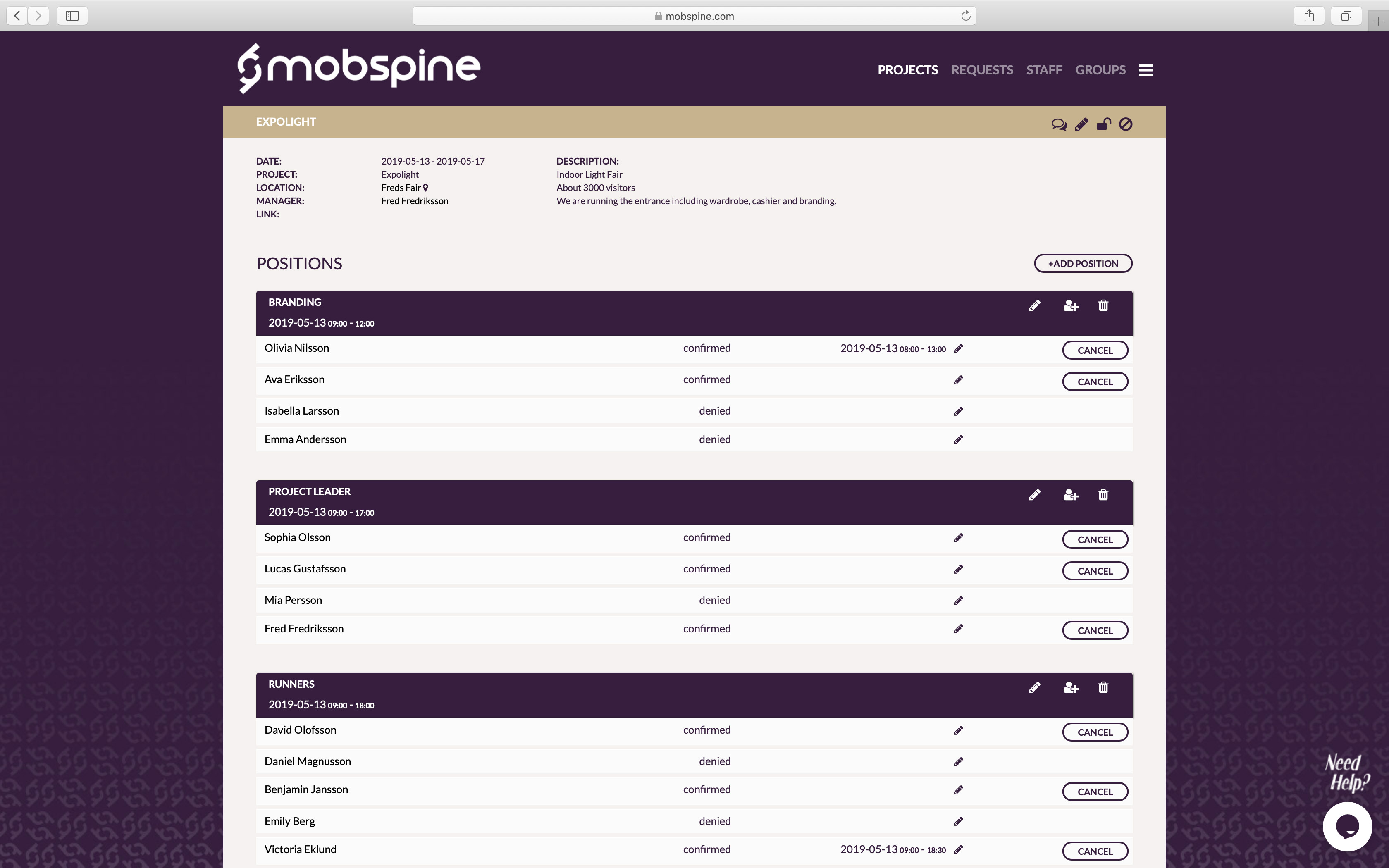The image size is (1389, 868).
Task: View Freds Fair location pin
Action: 425,187
